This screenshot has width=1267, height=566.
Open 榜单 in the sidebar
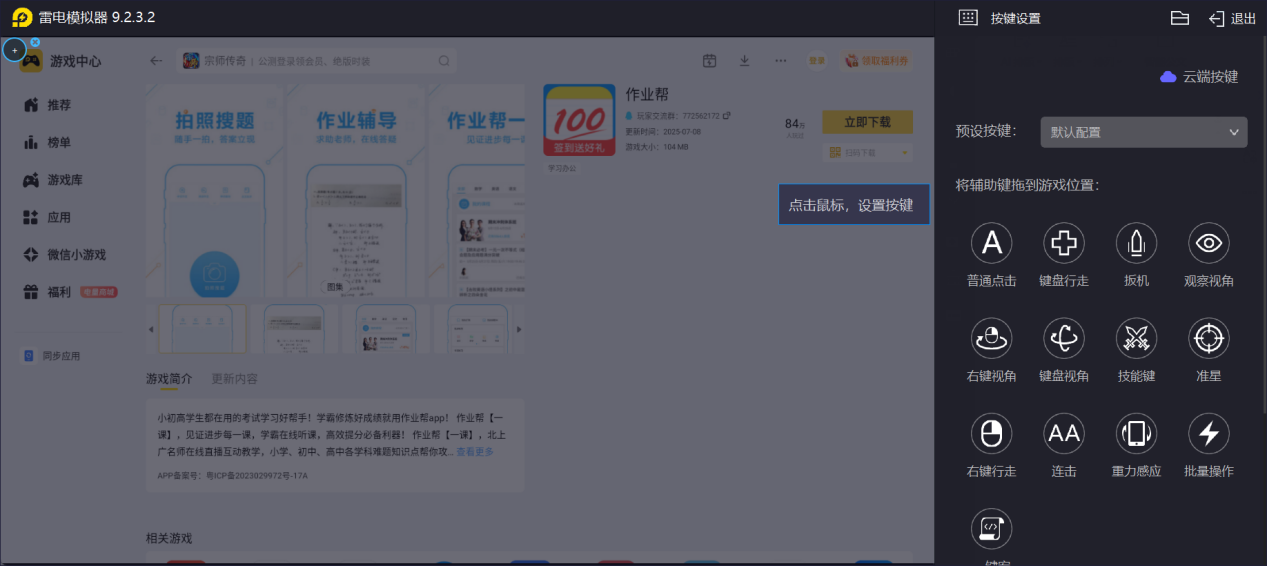click(60, 143)
